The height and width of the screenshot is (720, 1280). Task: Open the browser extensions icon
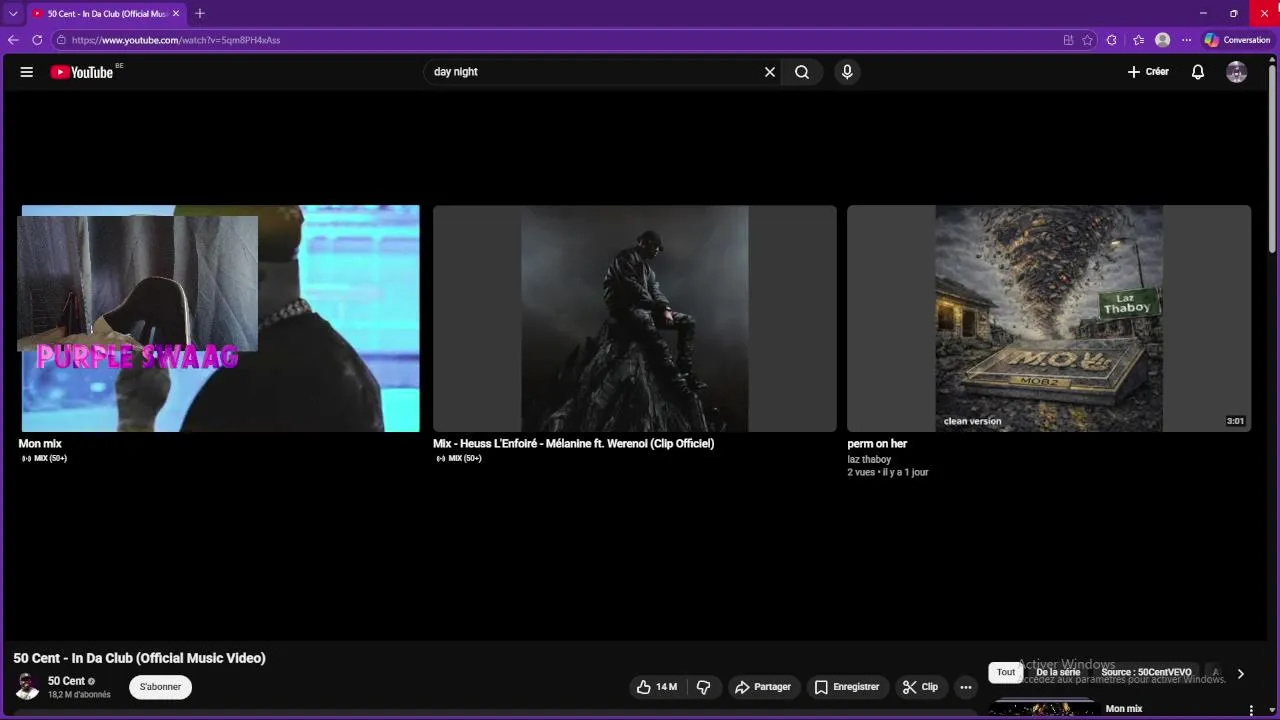[1112, 40]
